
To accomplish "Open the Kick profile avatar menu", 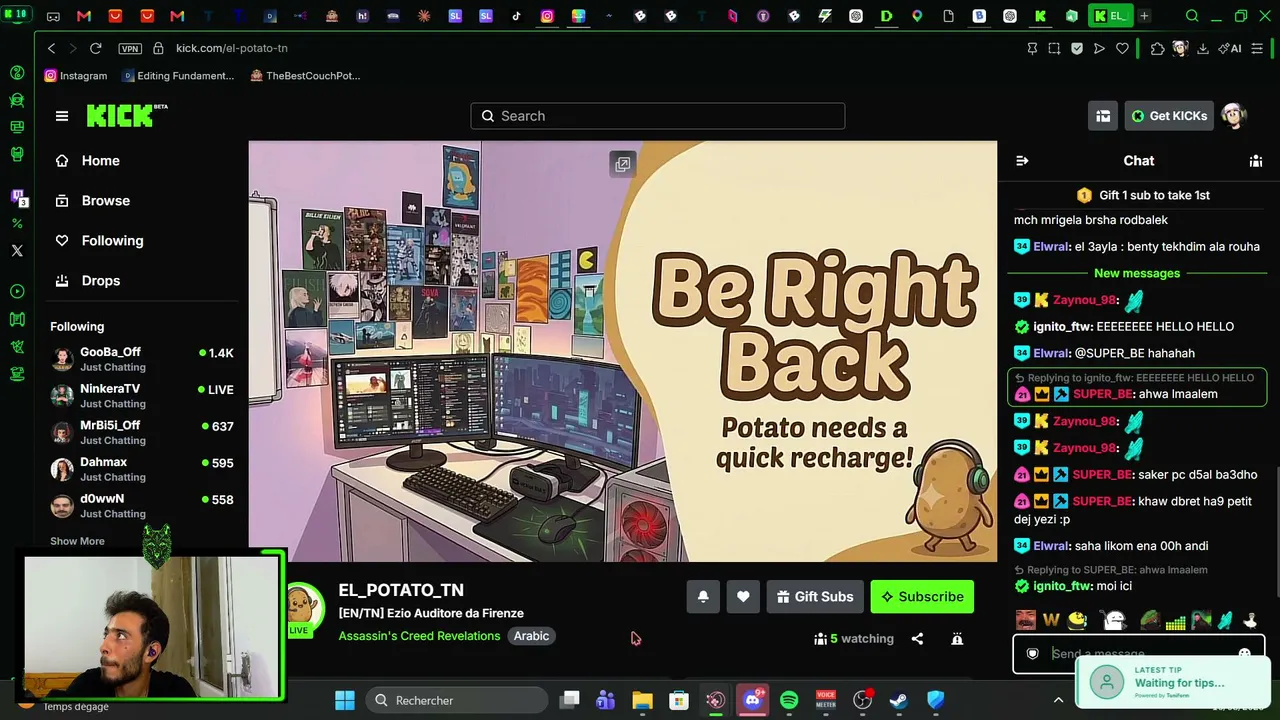I will (1234, 116).
